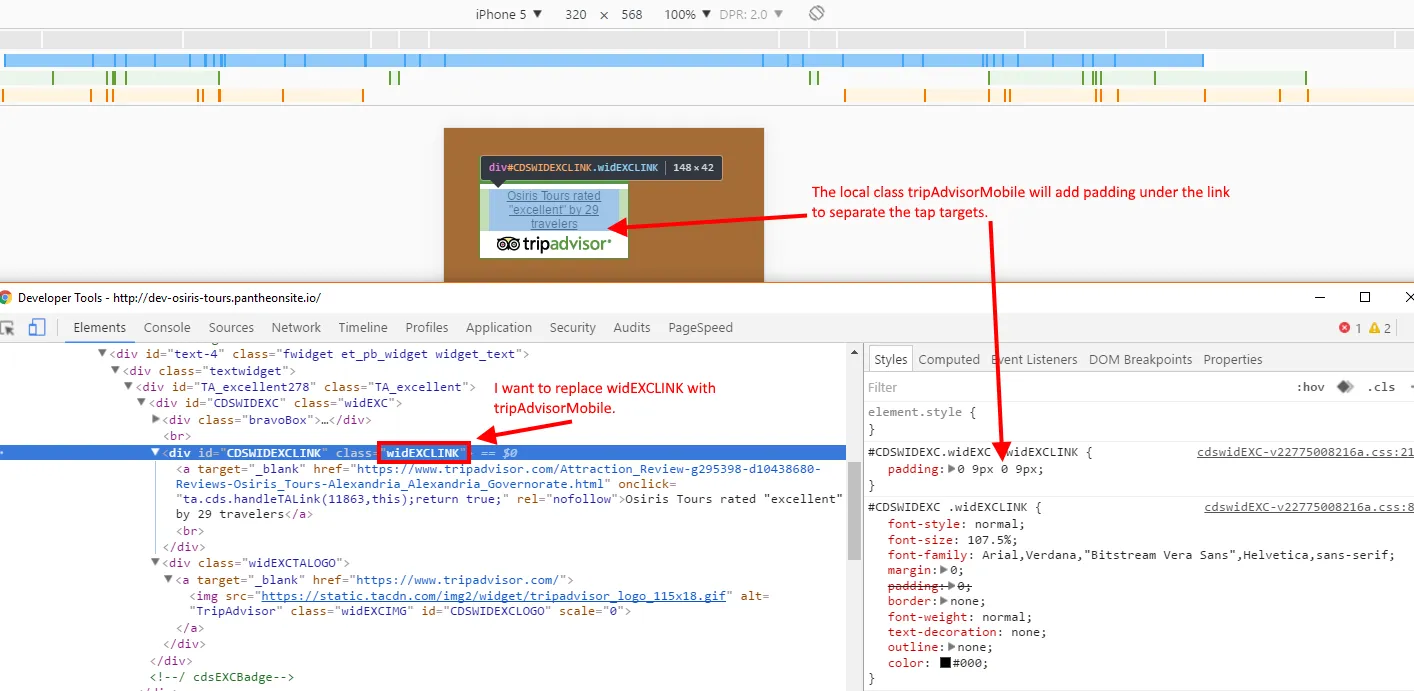Screen dimensions: 1414x691
Task: Open the Security tab
Action: point(573,327)
